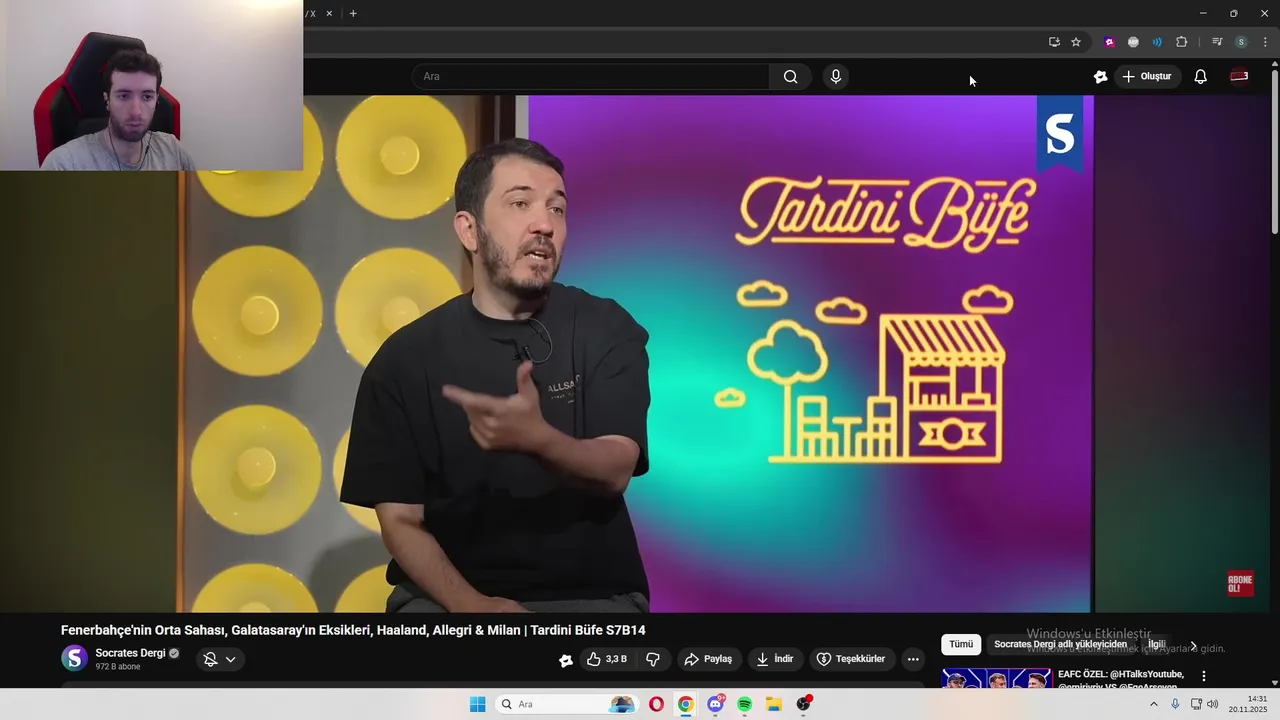
Task: Open the EAFC ÖZEL recommended video thumbnail
Action: [x=996, y=678]
